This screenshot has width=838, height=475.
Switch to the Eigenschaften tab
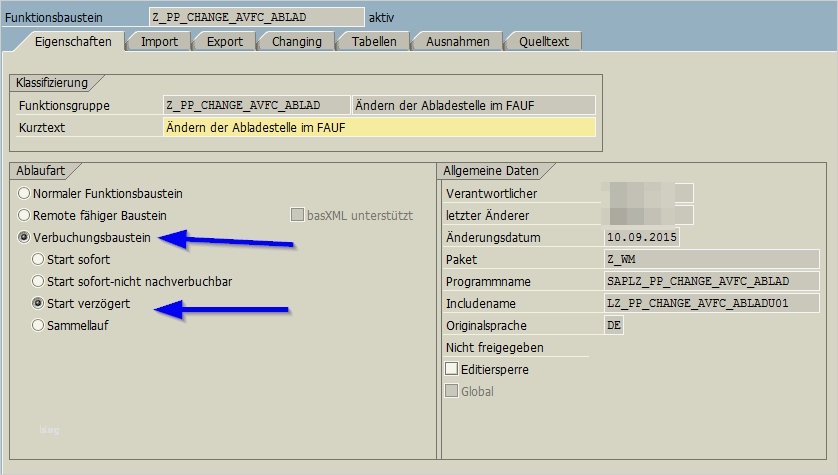(73, 42)
